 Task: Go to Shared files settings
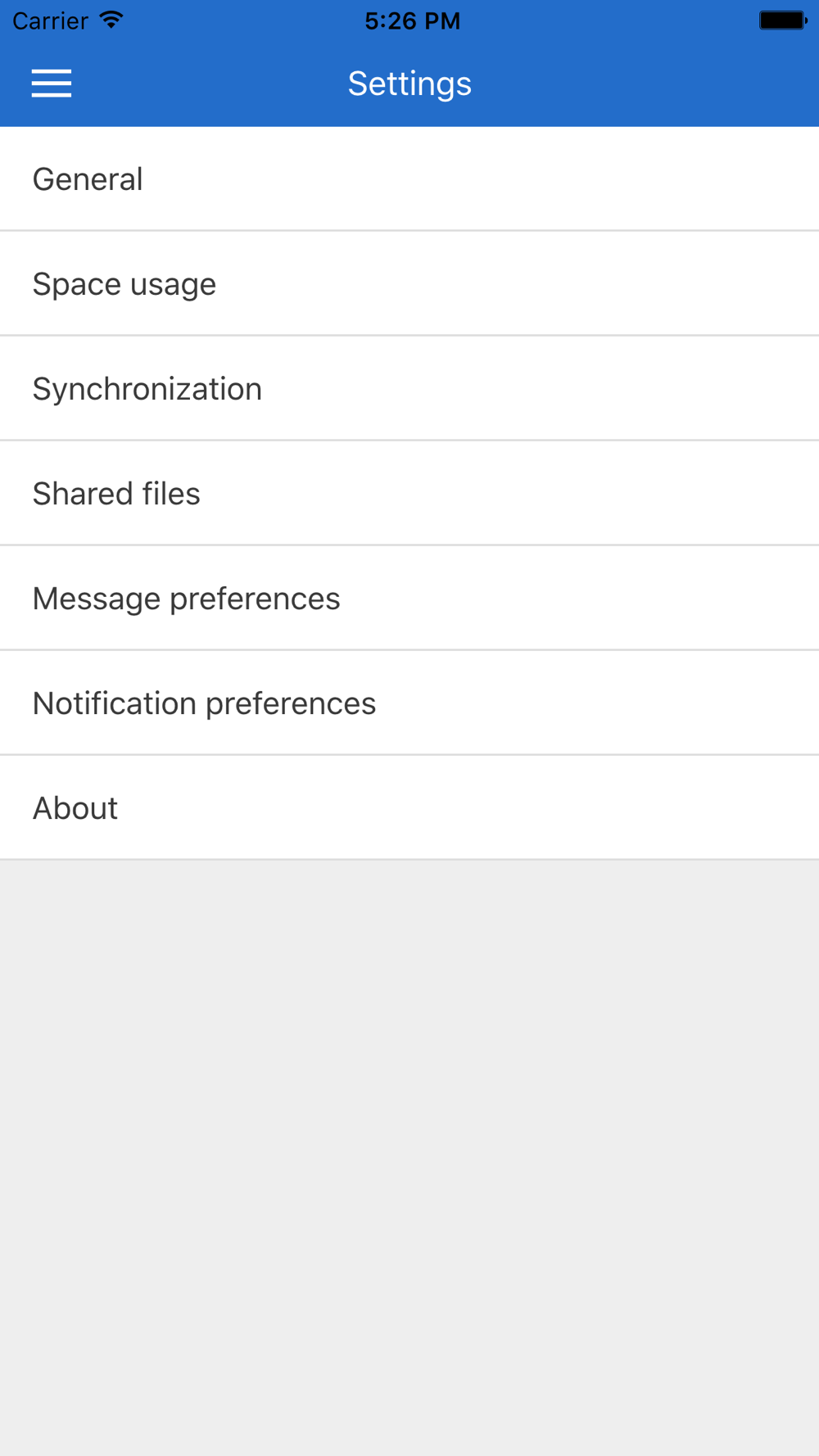pos(409,493)
